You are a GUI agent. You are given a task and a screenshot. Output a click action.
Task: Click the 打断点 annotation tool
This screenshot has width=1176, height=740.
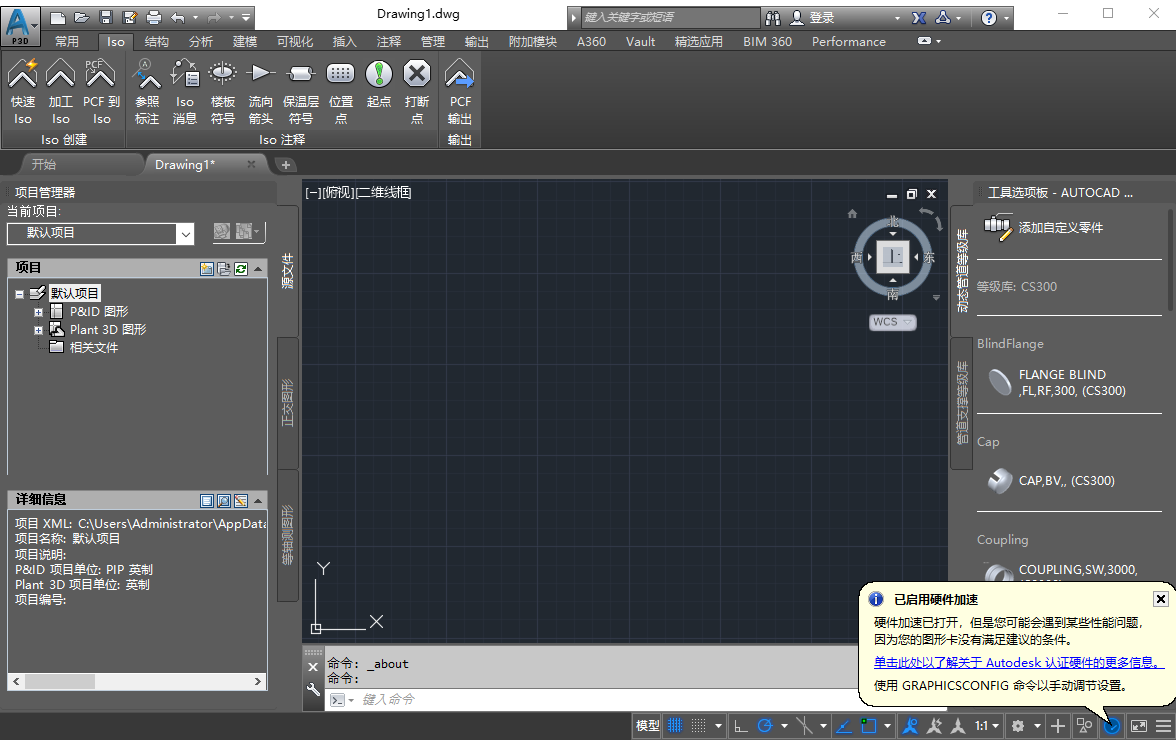pos(417,90)
